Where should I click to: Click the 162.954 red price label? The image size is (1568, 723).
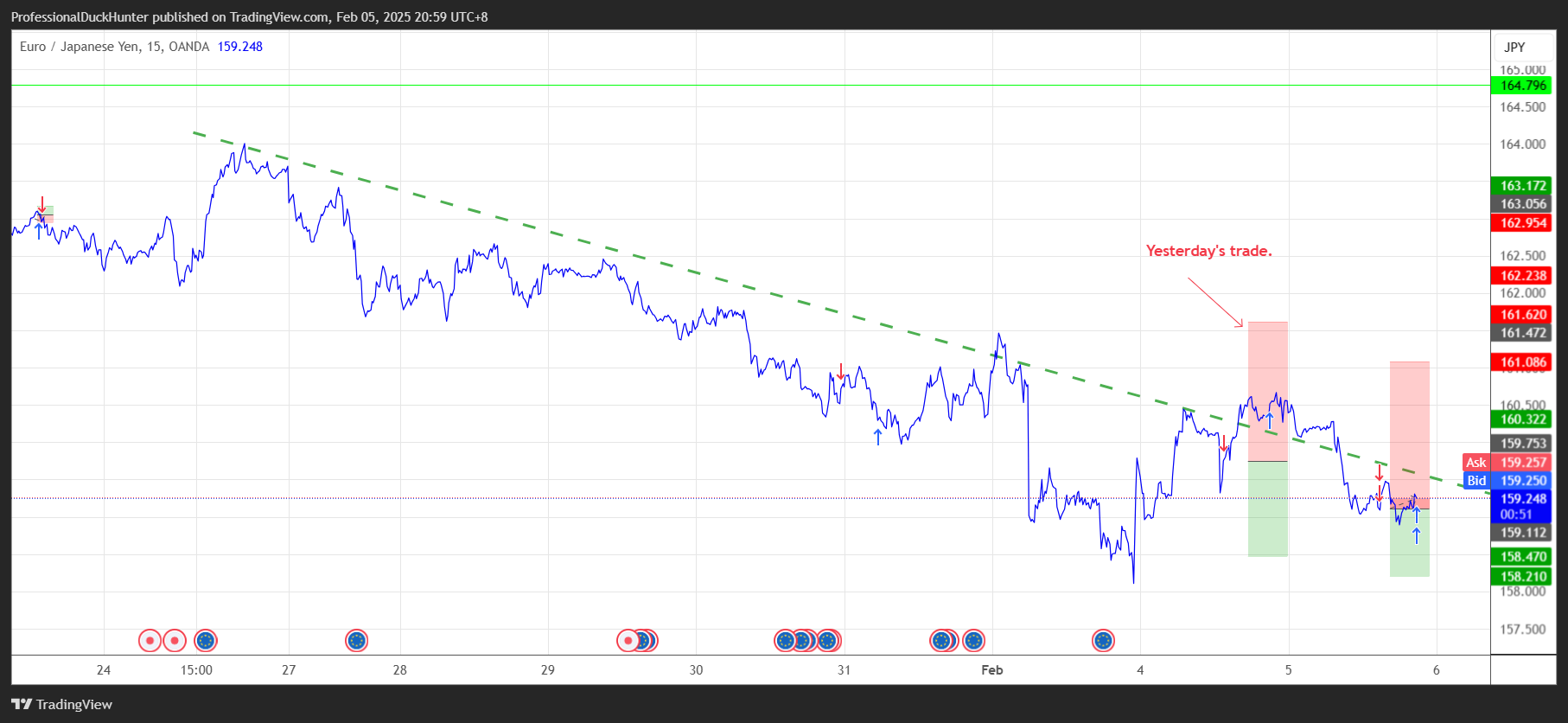[x=1523, y=223]
